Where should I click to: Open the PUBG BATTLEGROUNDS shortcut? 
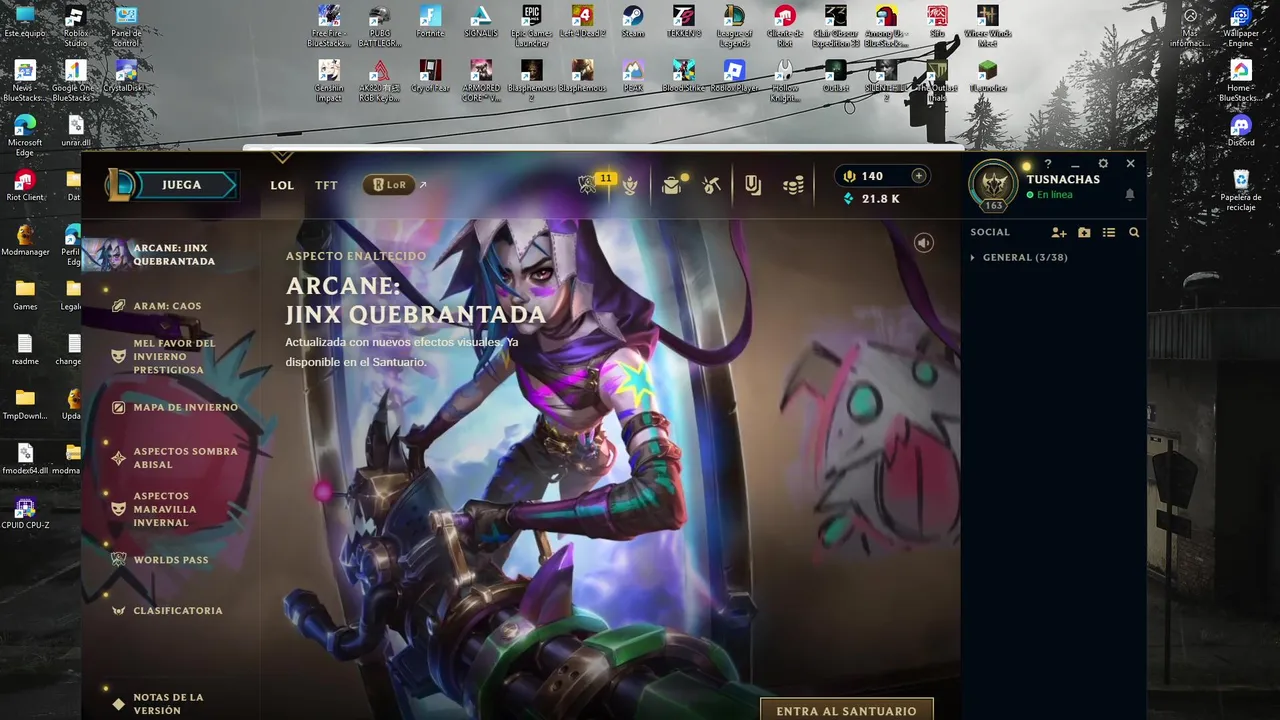click(379, 26)
